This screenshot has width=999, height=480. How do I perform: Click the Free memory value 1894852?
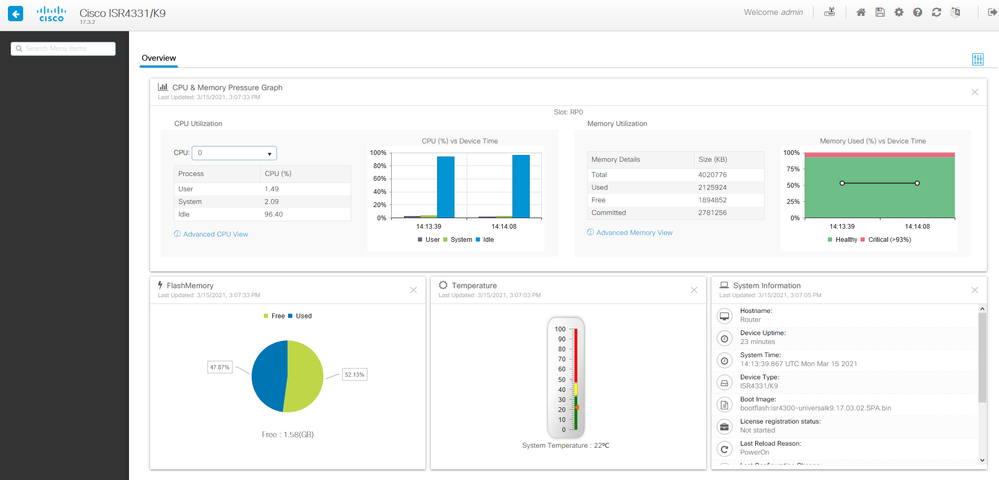(x=712, y=200)
